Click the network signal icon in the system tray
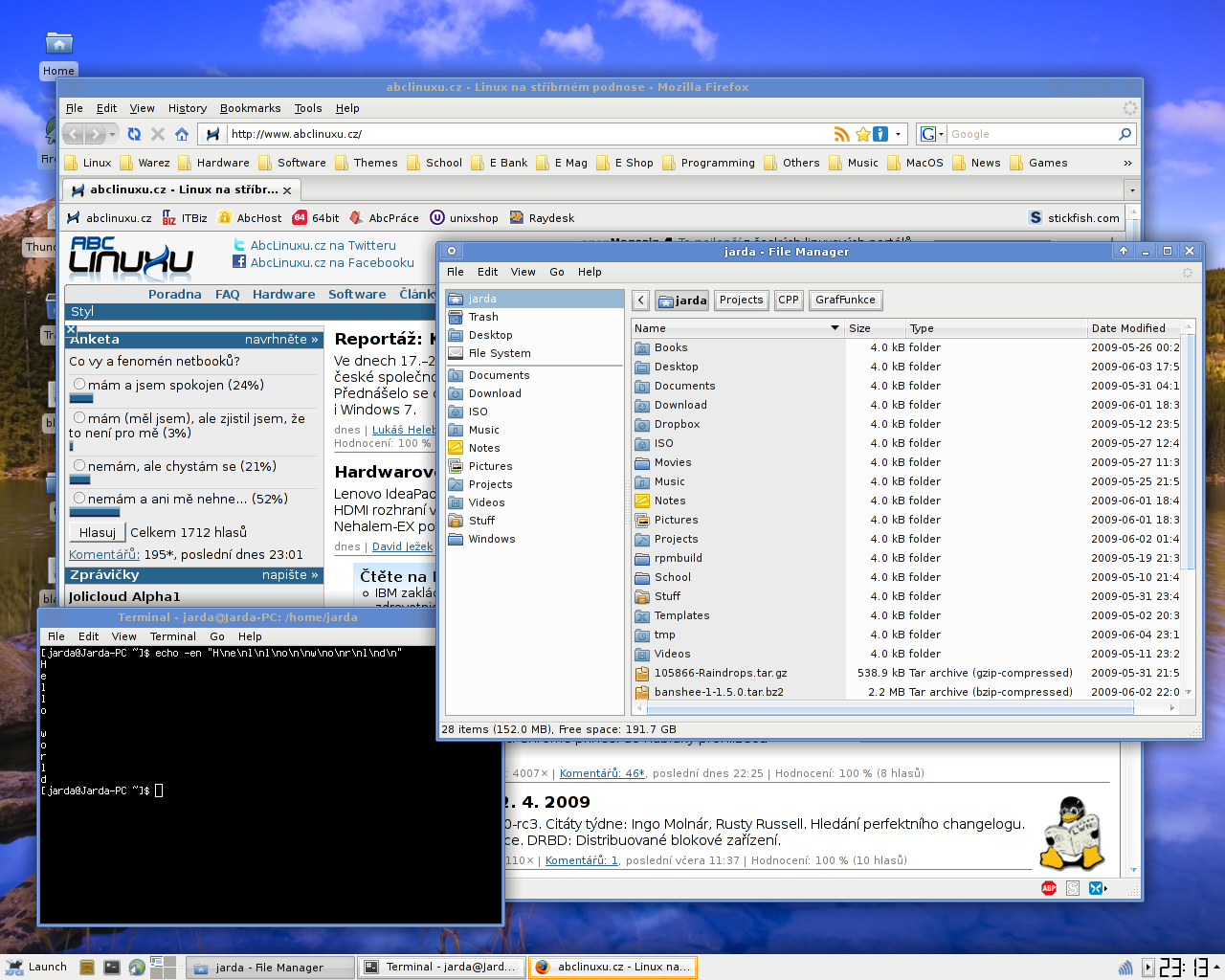 click(x=1125, y=968)
